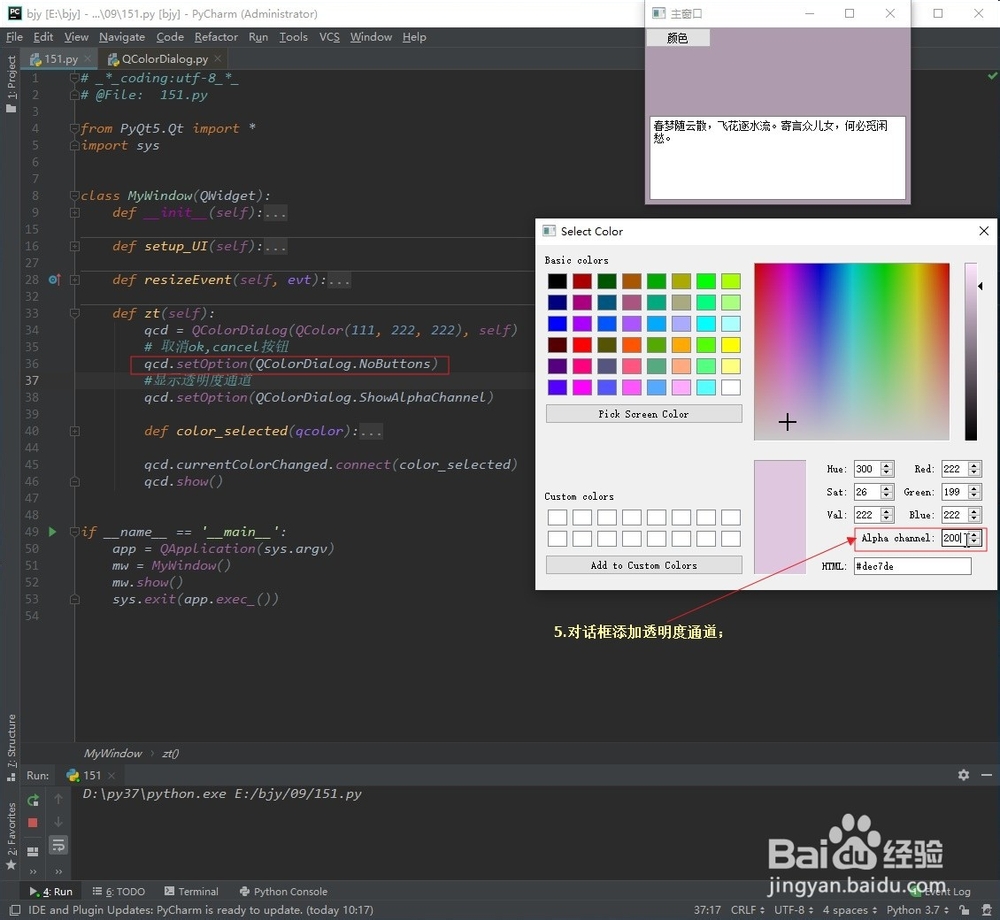Open the CRLF line separator dropdown
This screenshot has width=1000, height=920.
pyautogui.click(x=747, y=910)
